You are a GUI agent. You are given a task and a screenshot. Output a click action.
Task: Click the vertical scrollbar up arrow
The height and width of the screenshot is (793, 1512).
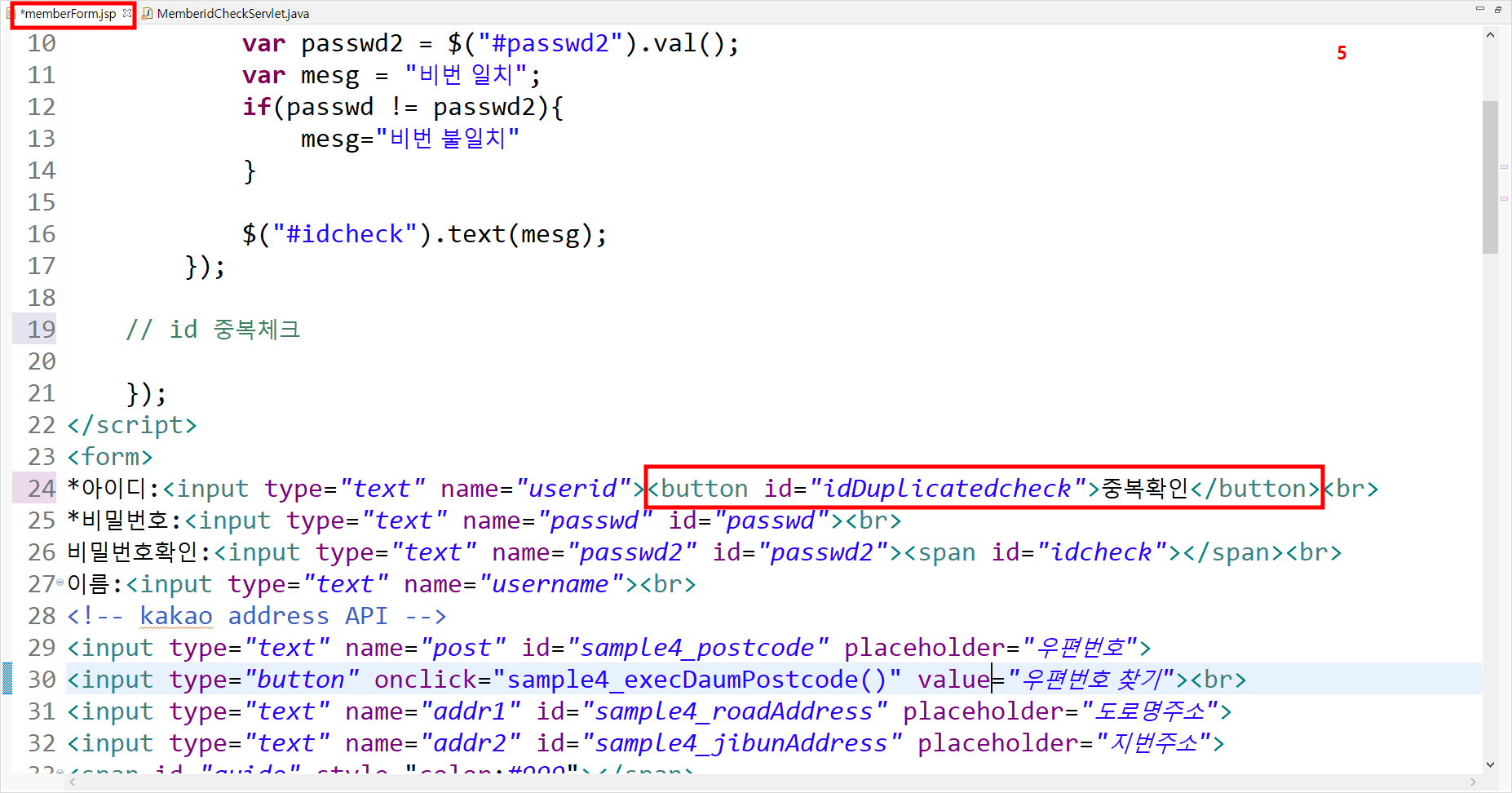point(1491,35)
